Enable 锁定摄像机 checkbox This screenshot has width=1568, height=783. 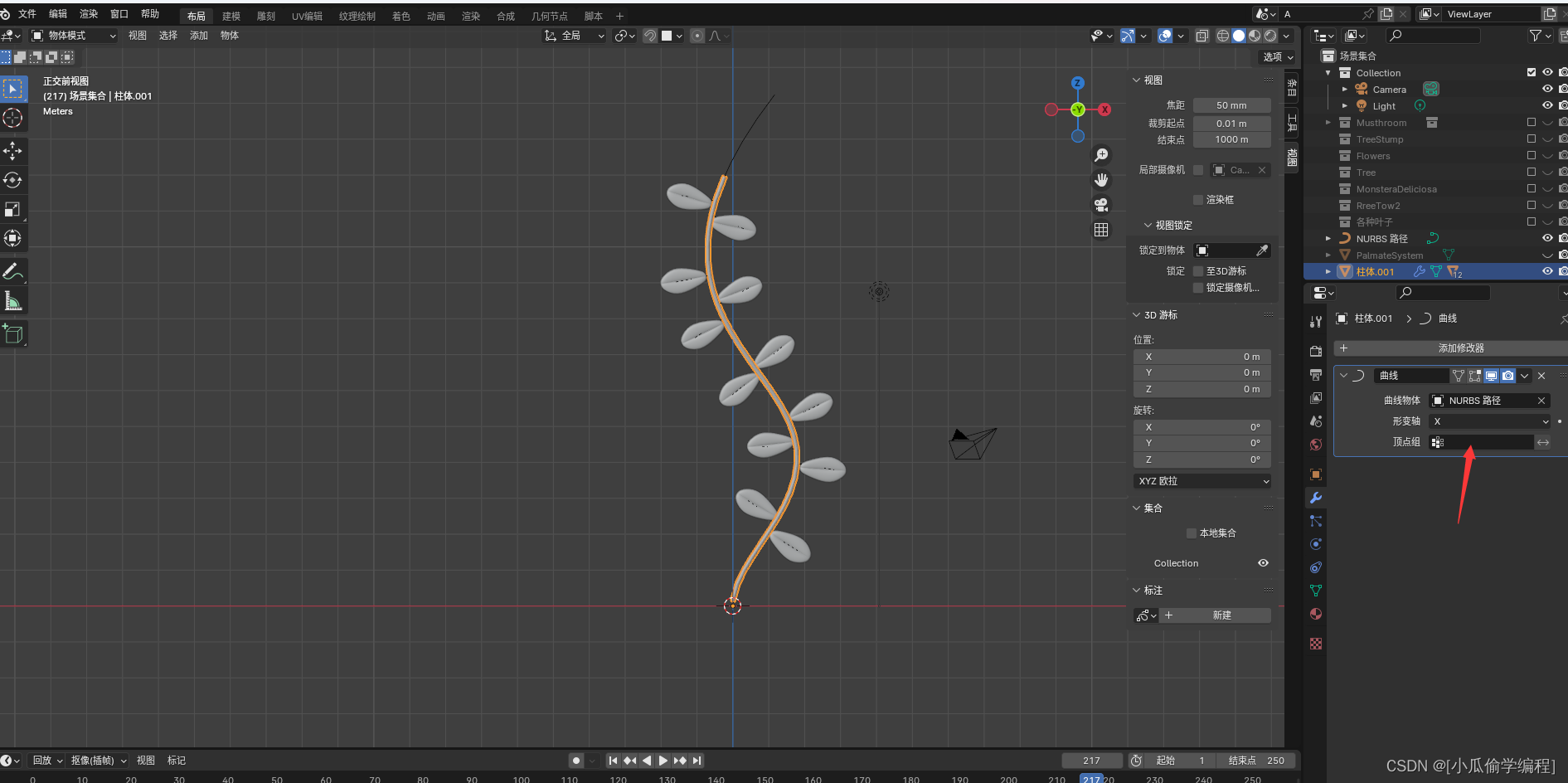(1198, 288)
